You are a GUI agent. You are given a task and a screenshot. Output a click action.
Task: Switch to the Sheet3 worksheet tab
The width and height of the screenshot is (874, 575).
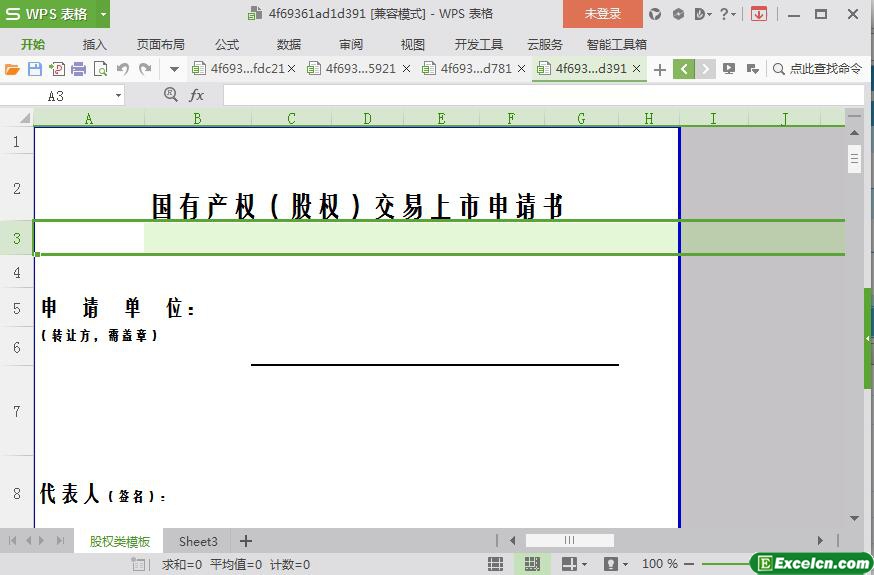coord(198,541)
